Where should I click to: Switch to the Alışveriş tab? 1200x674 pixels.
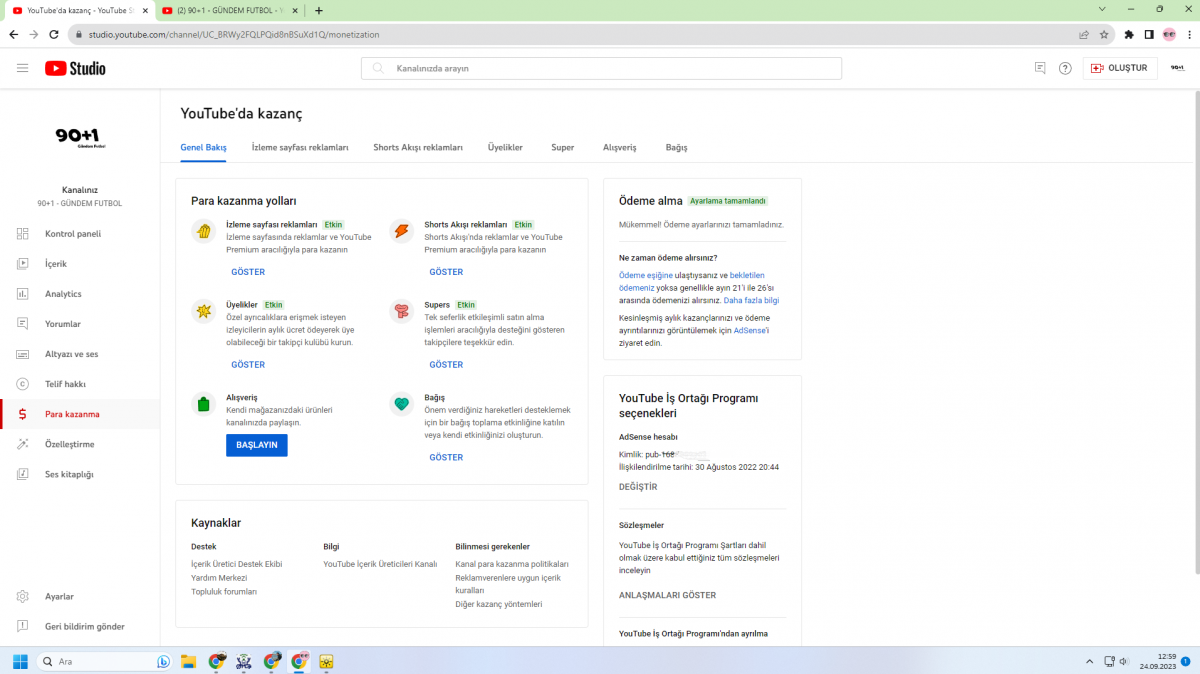pyautogui.click(x=620, y=147)
